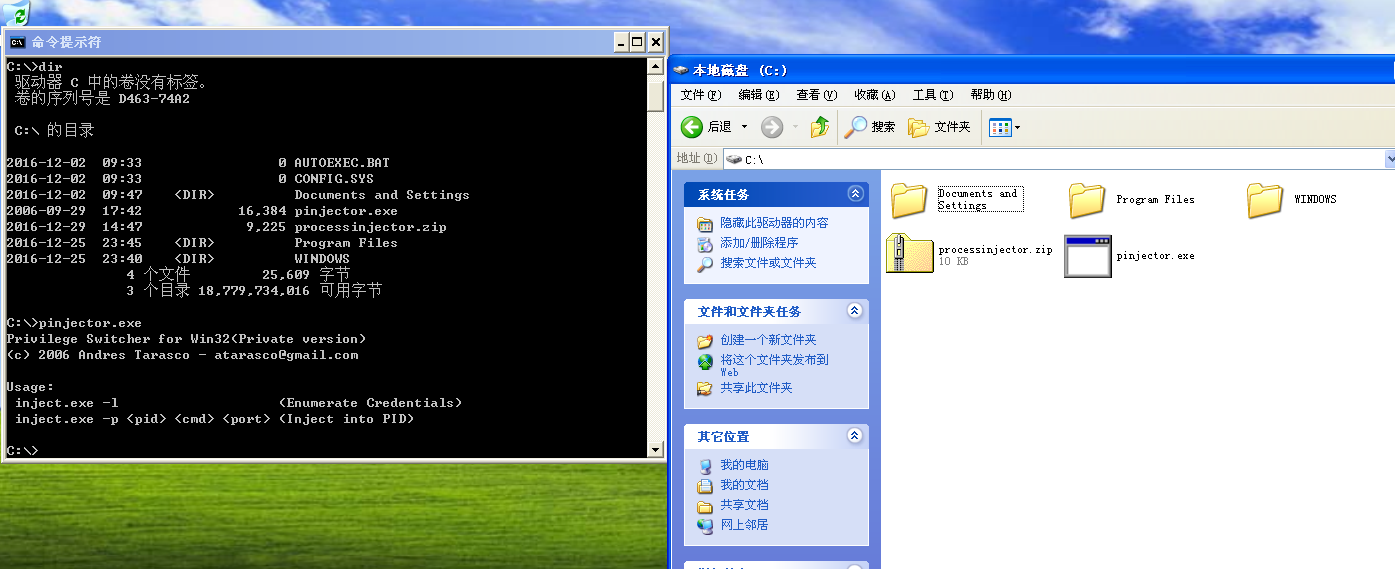
Task: Click the search files task icon
Action: click(x=705, y=263)
